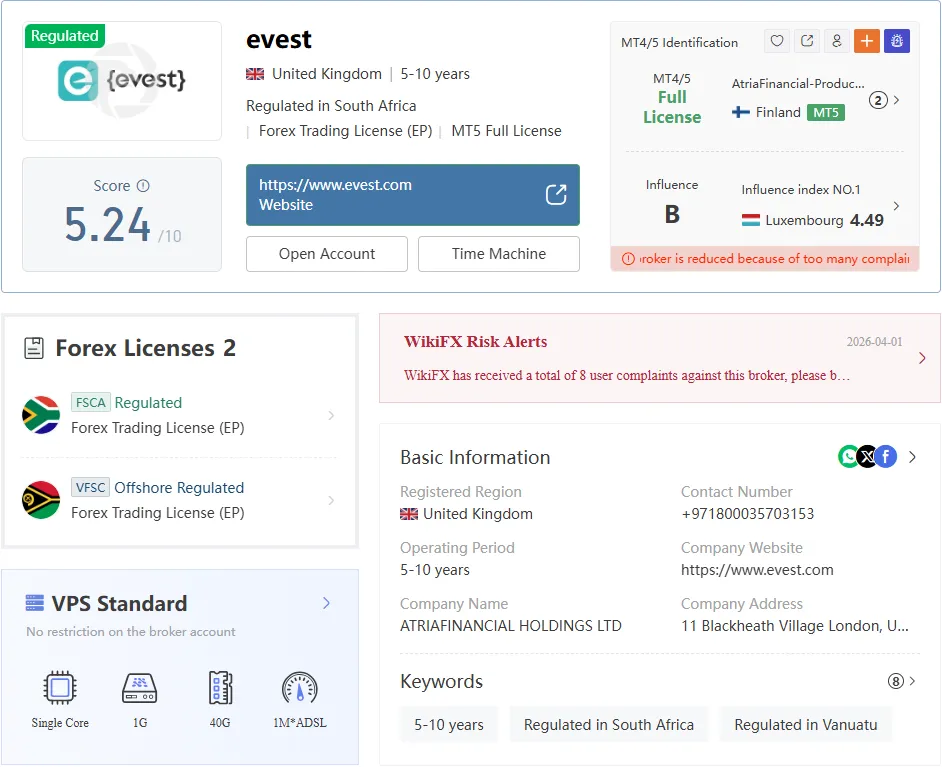Expand MT4/5 license details arrow
The height and width of the screenshot is (767, 942).
[896, 100]
